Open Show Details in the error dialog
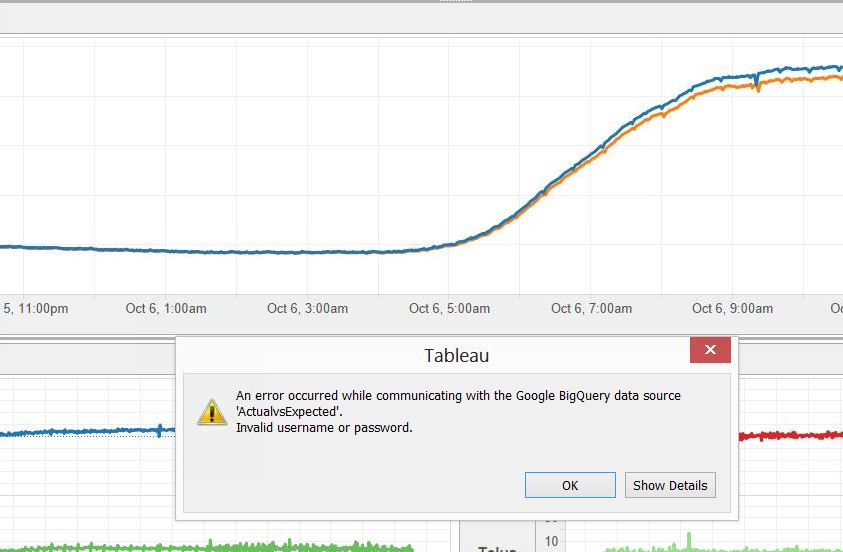843x552 pixels. (x=670, y=485)
